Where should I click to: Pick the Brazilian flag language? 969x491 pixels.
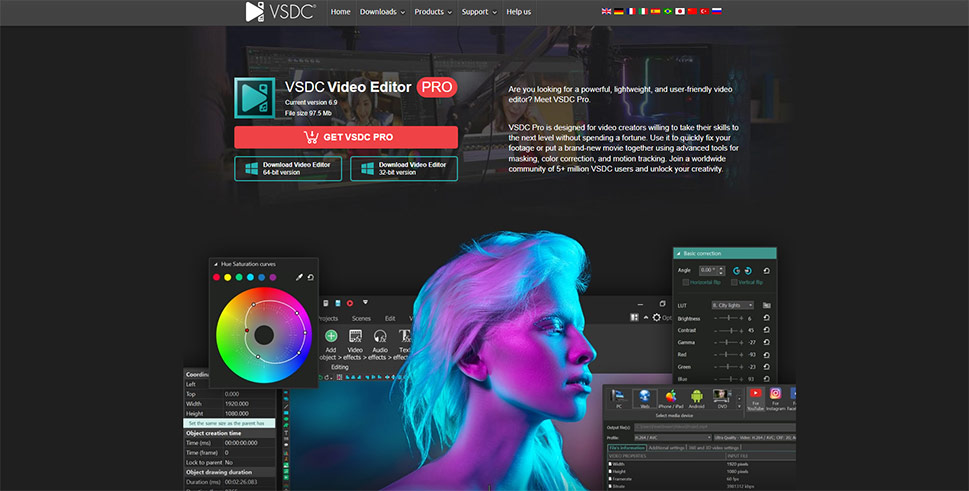pyautogui.click(x=668, y=11)
